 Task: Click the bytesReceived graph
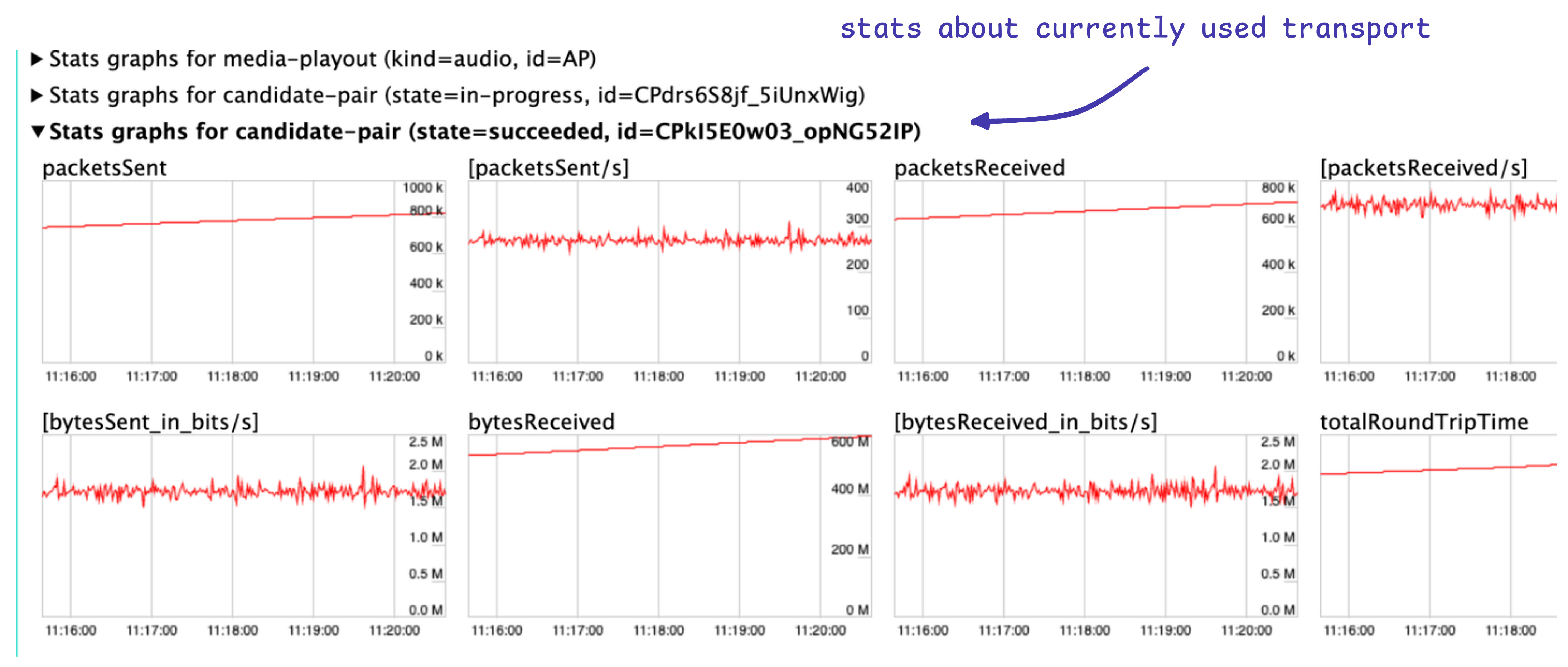pyautogui.click(x=669, y=526)
